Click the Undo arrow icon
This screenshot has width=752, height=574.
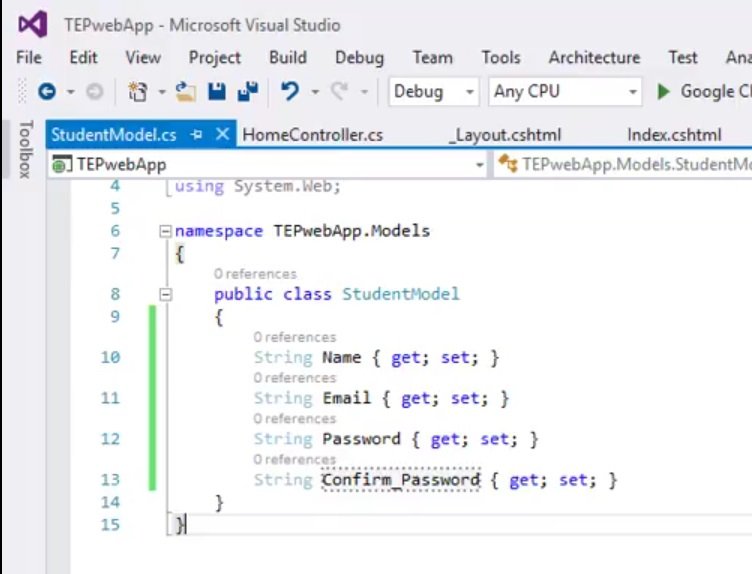(290, 91)
